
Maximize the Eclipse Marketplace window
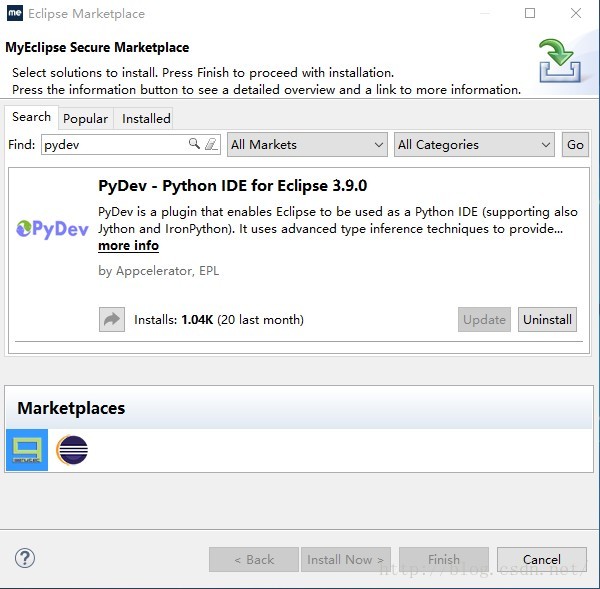tap(530, 13)
